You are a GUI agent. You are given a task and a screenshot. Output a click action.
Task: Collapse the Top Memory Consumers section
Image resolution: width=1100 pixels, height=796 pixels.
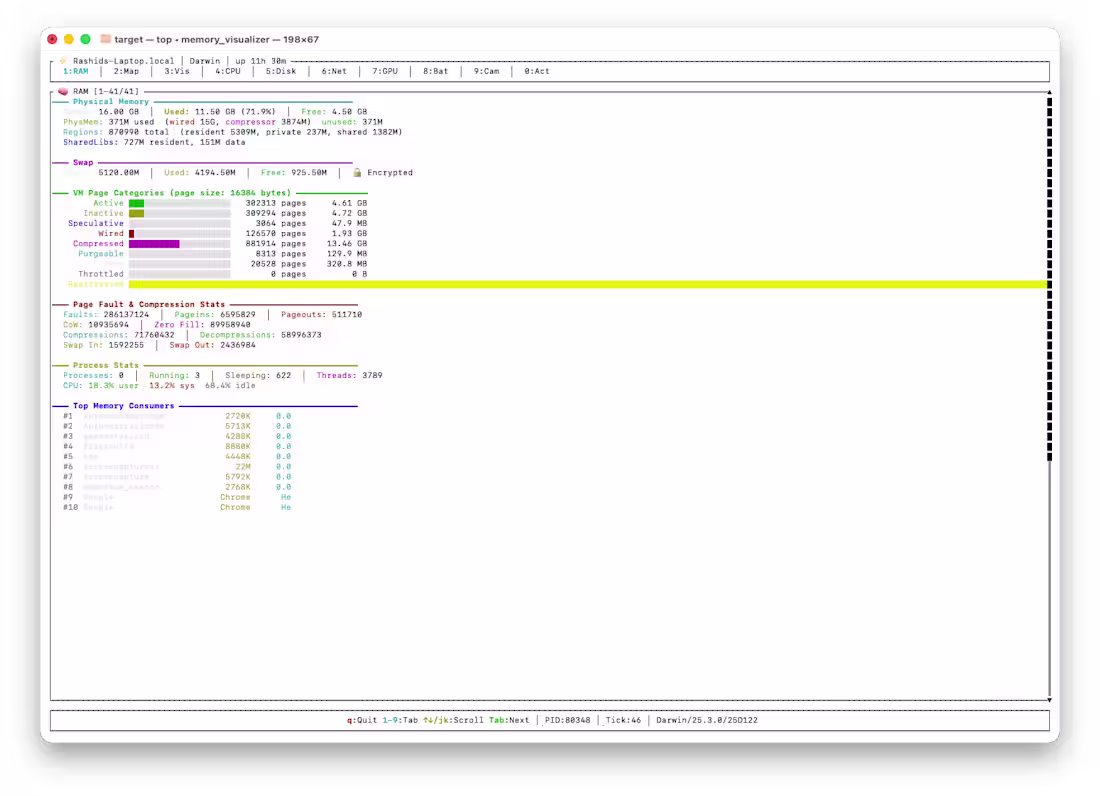tap(121, 405)
